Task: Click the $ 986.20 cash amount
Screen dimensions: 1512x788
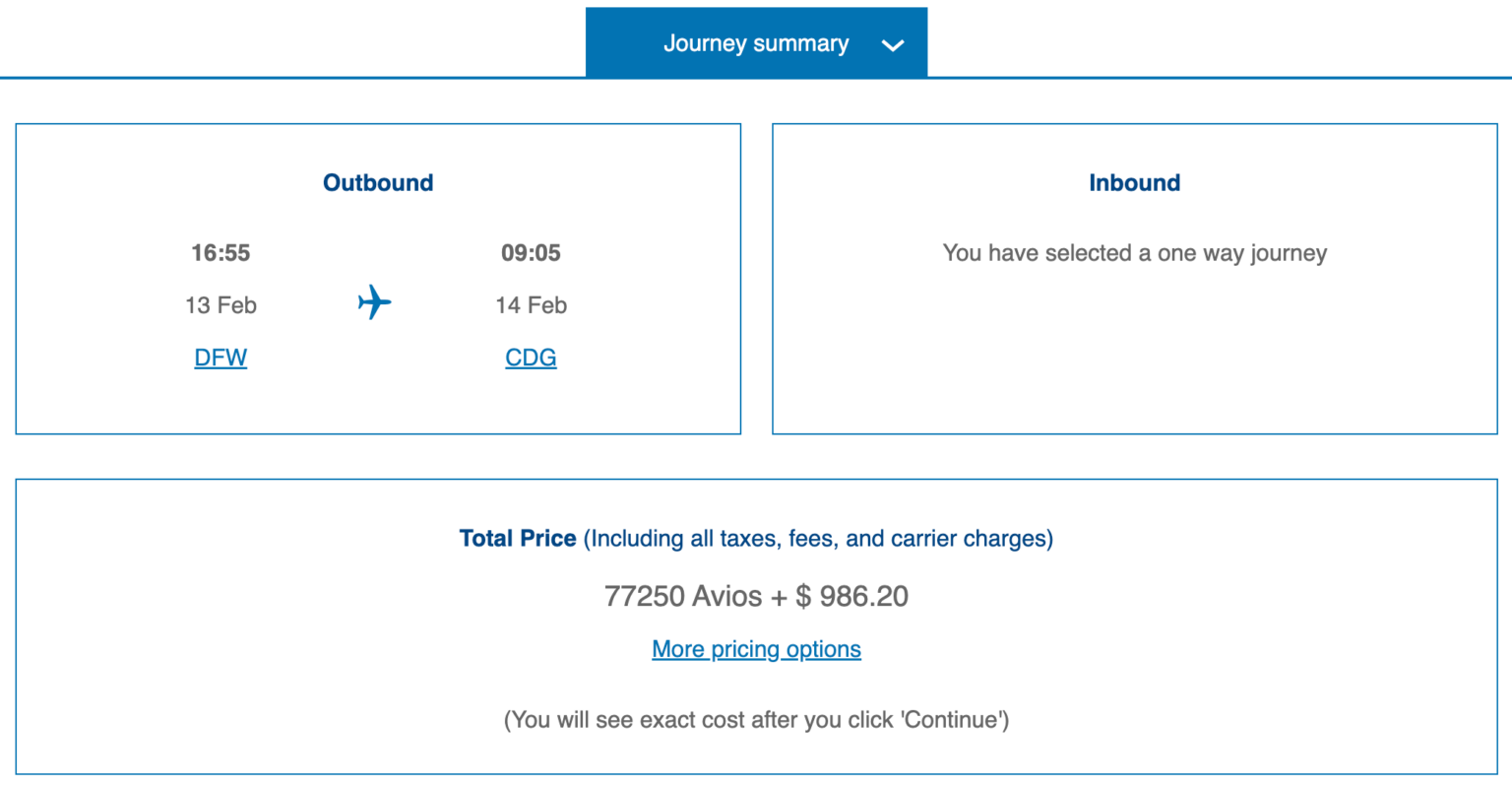Action: pos(850,596)
